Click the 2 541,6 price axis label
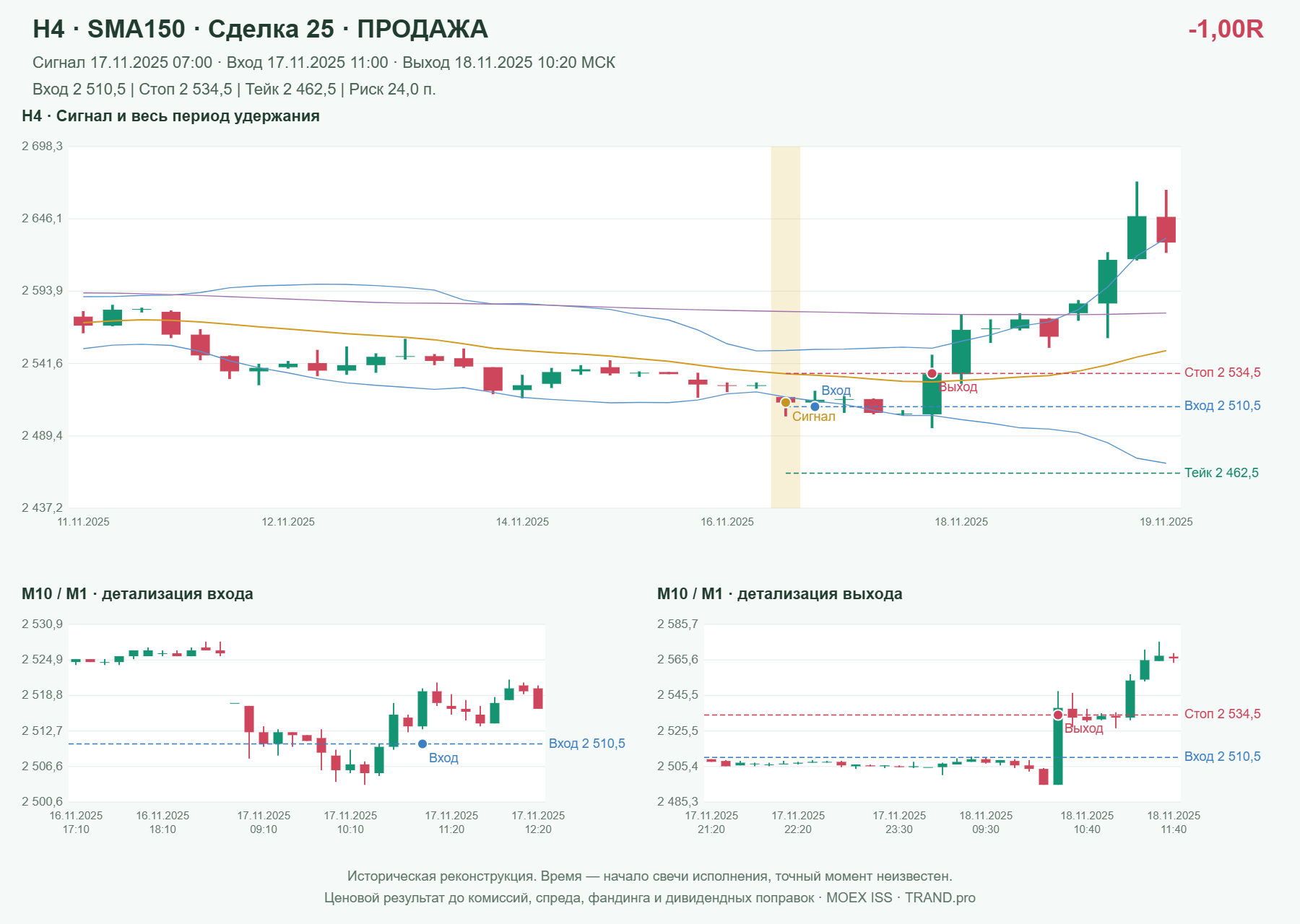This screenshot has height=924, width=1300. (x=42, y=363)
